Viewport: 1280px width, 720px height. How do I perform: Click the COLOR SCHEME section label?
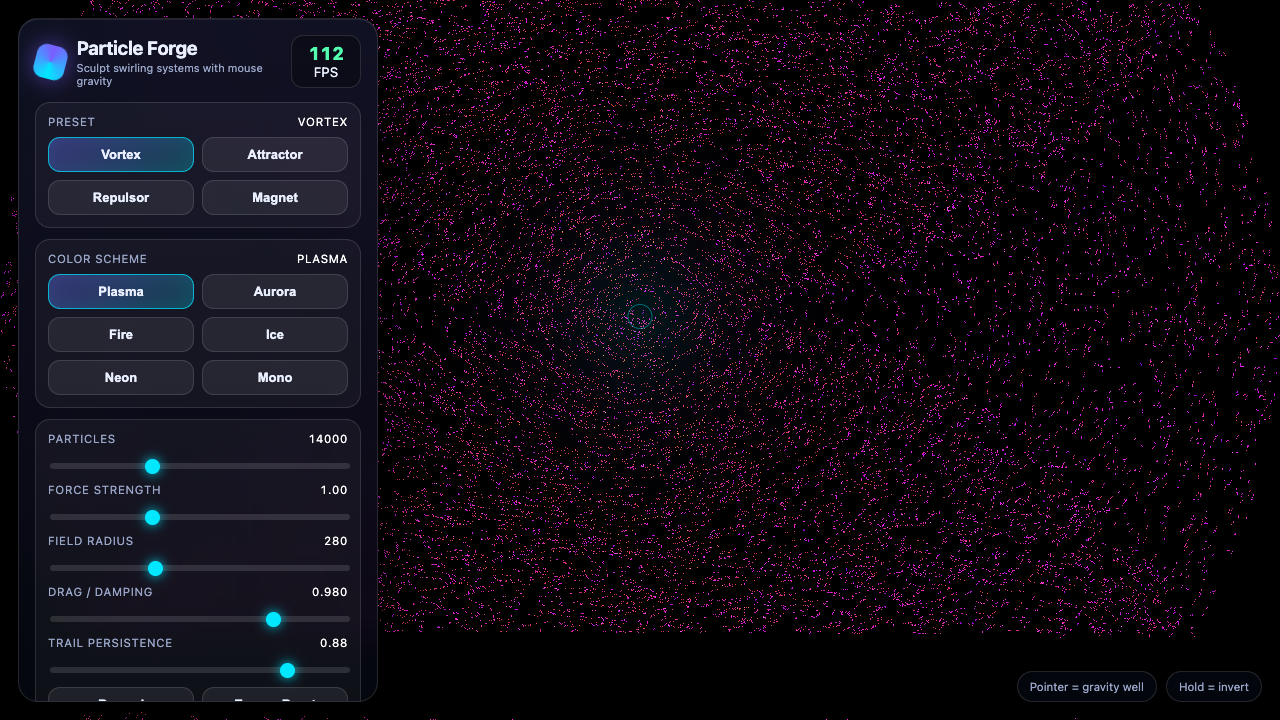click(x=98, y=259)
